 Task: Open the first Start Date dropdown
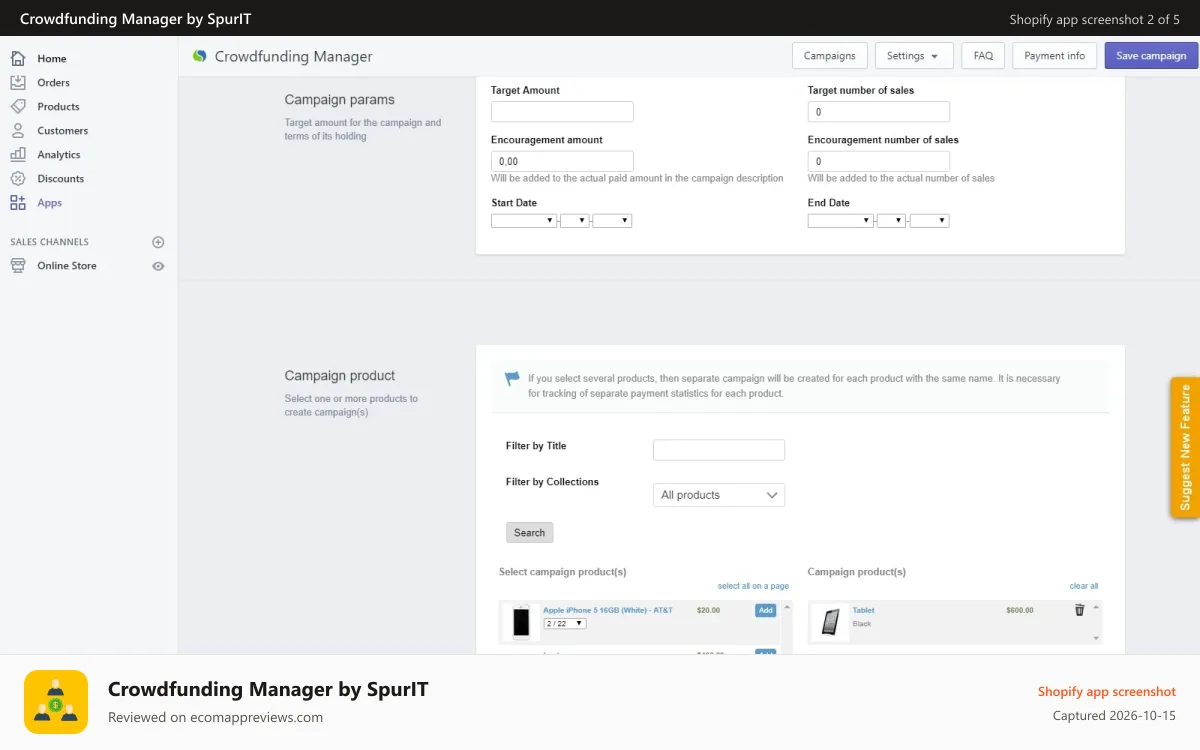pyautogui.click(x=524, y=221)
